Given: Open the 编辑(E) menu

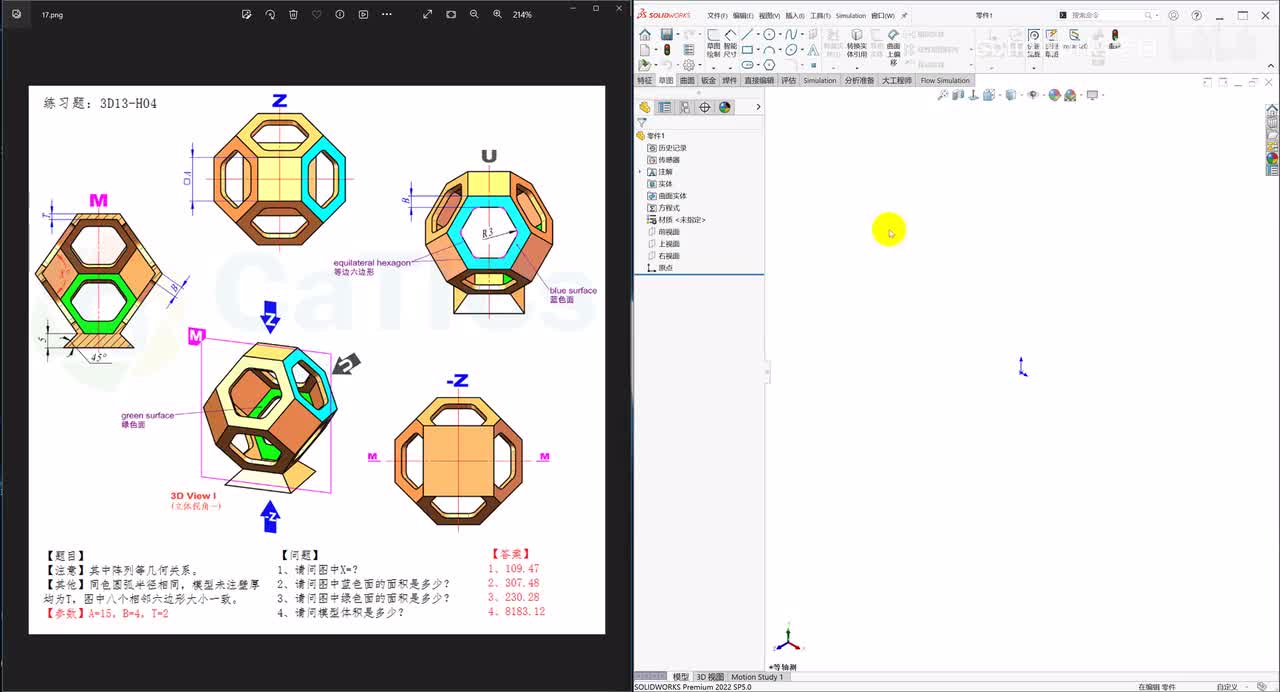Looking at the screenshot, I should [743, 16].
